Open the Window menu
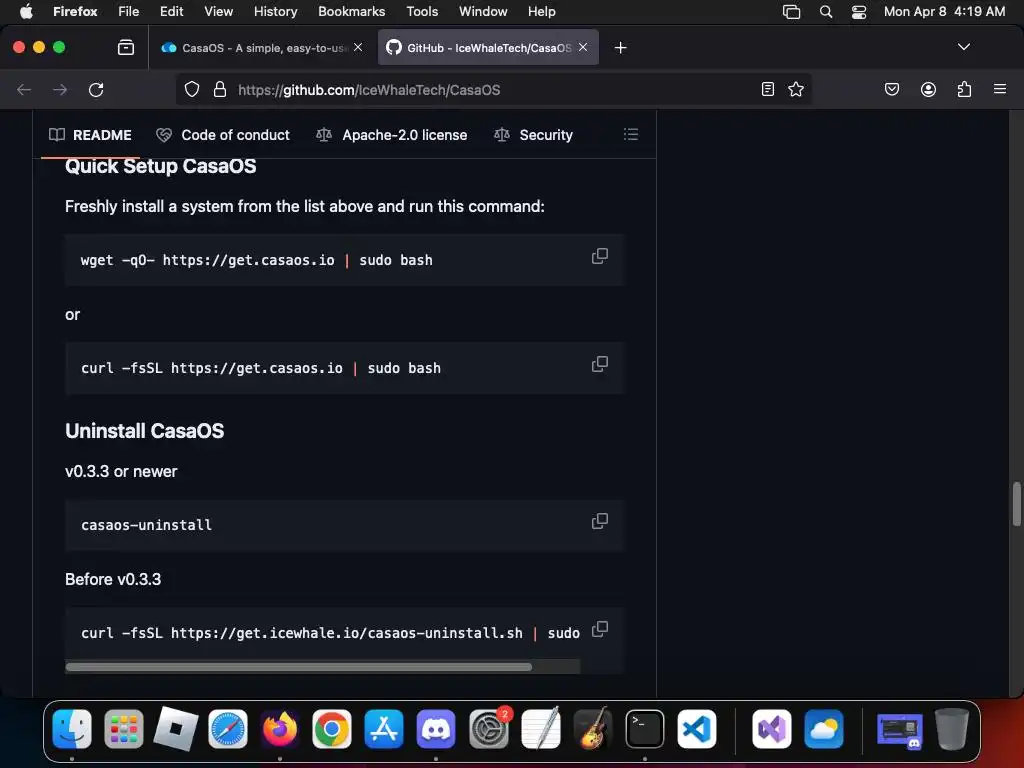This screenshot has width=1024, height=768. (483, 12)
